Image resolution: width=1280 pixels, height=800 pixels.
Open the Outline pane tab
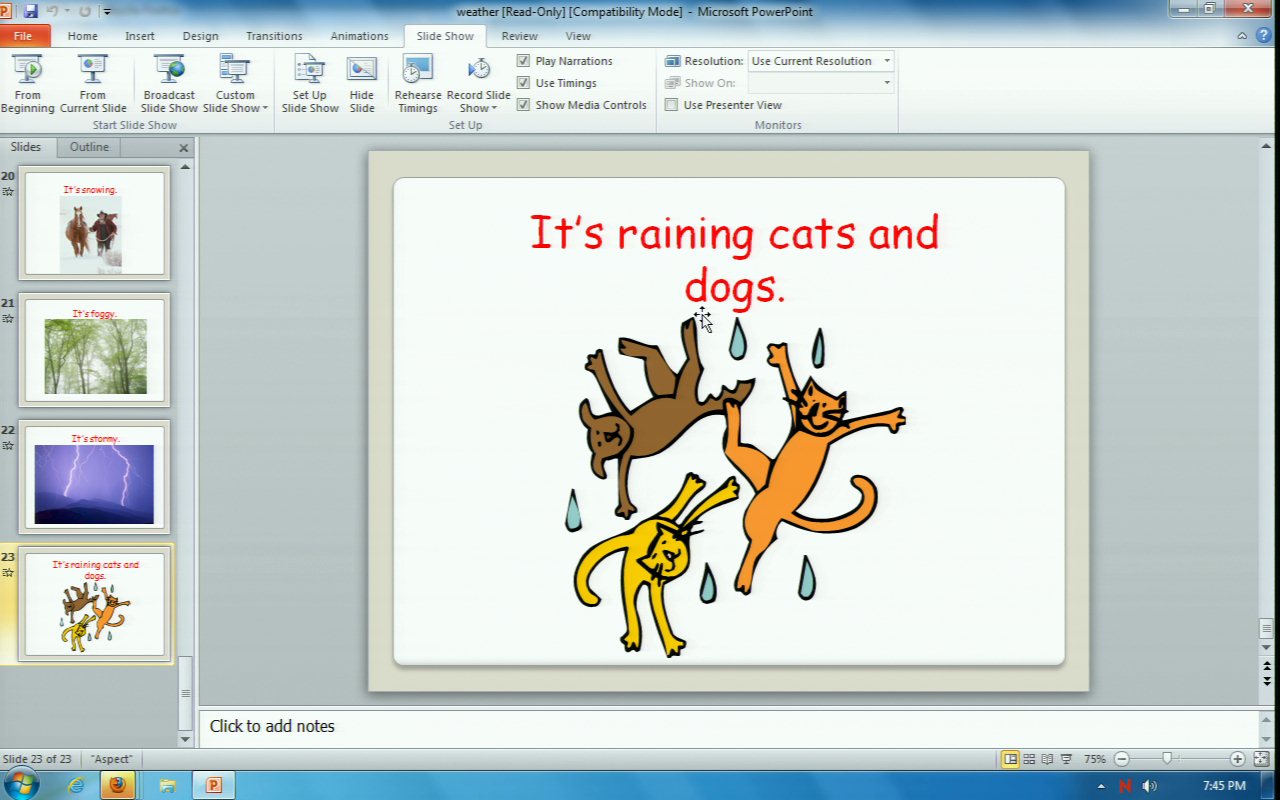tap(89, 147)
